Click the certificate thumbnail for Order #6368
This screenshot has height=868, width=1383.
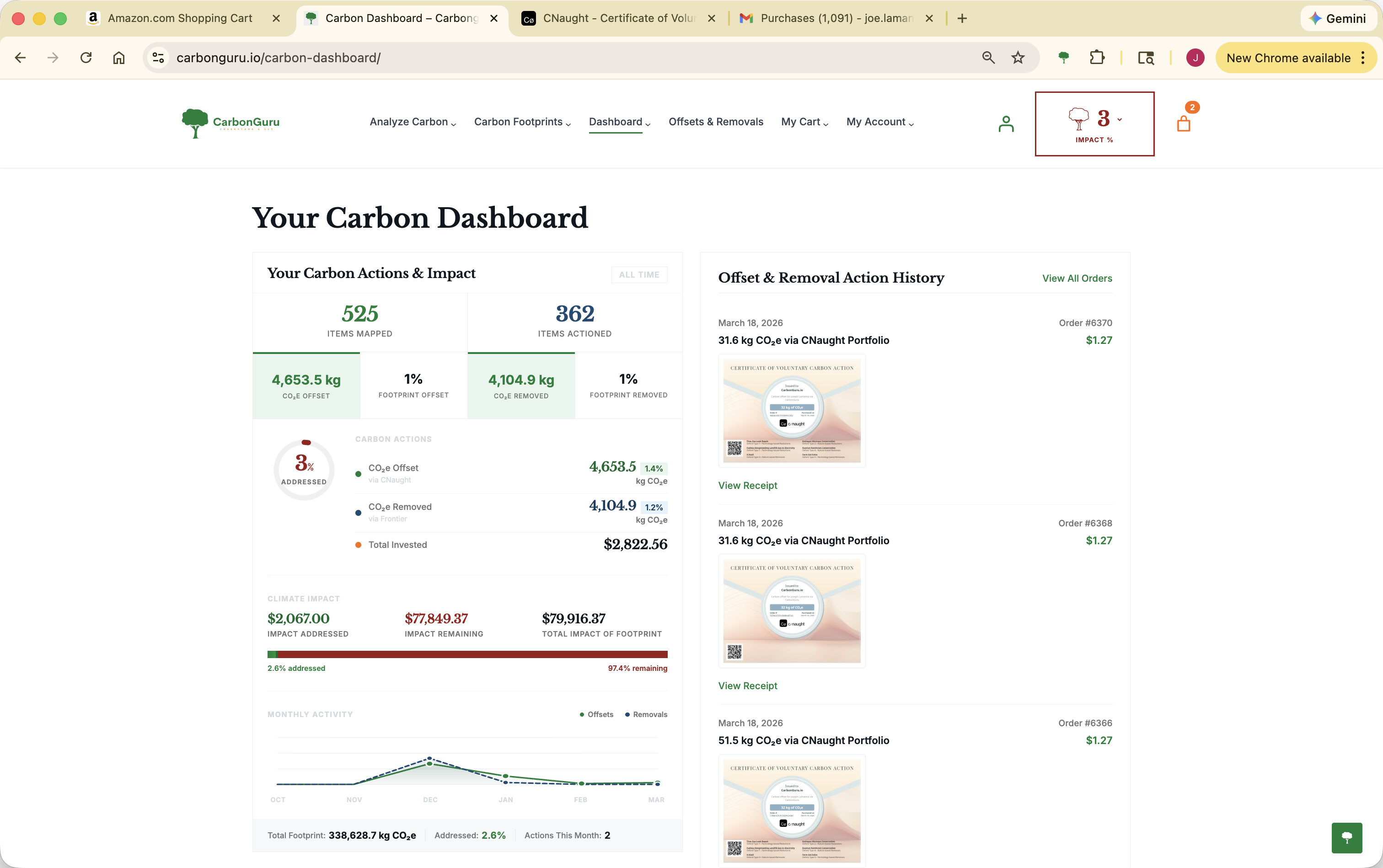[791, 610]
